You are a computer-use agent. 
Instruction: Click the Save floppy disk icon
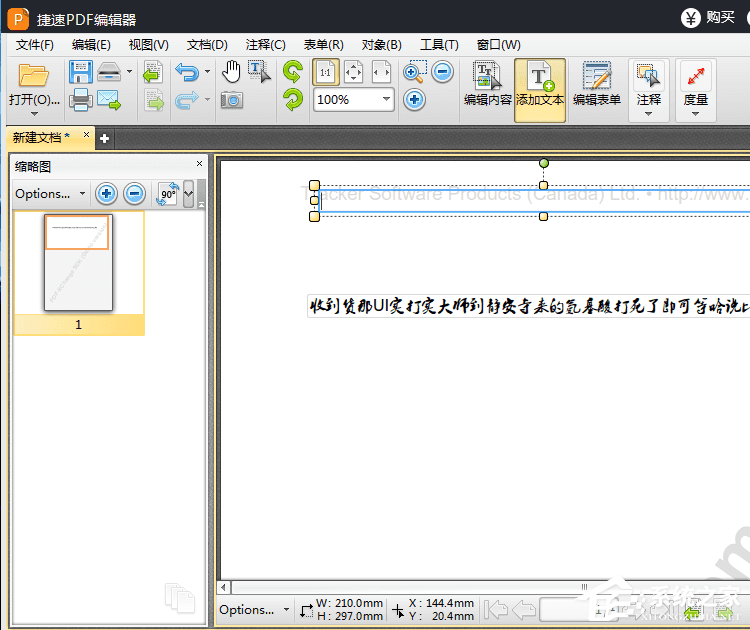coord(81,72)
